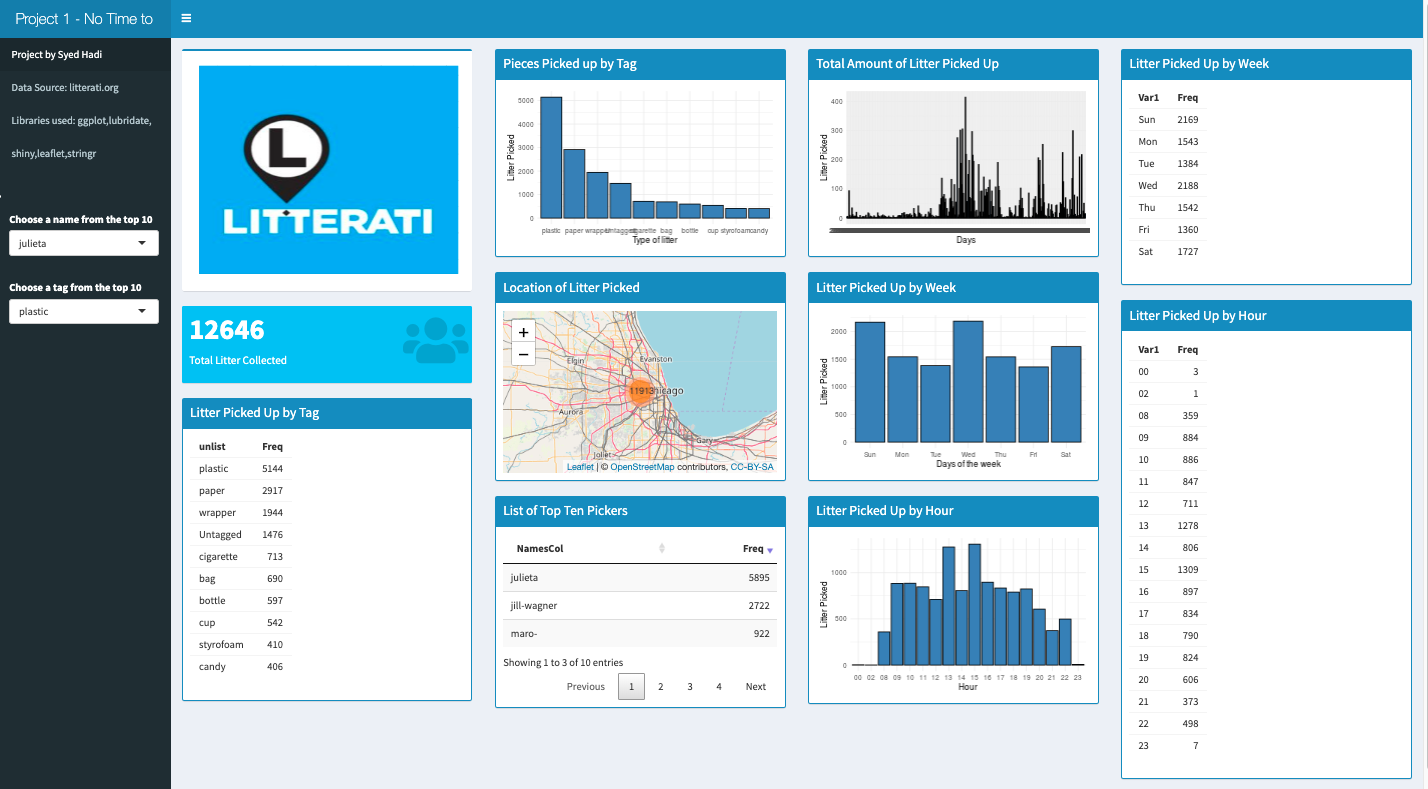Click 'Showing 1 to 3 of 10 entries' text
Viewport: 1428px width, 789px height.
coord(563,662)
